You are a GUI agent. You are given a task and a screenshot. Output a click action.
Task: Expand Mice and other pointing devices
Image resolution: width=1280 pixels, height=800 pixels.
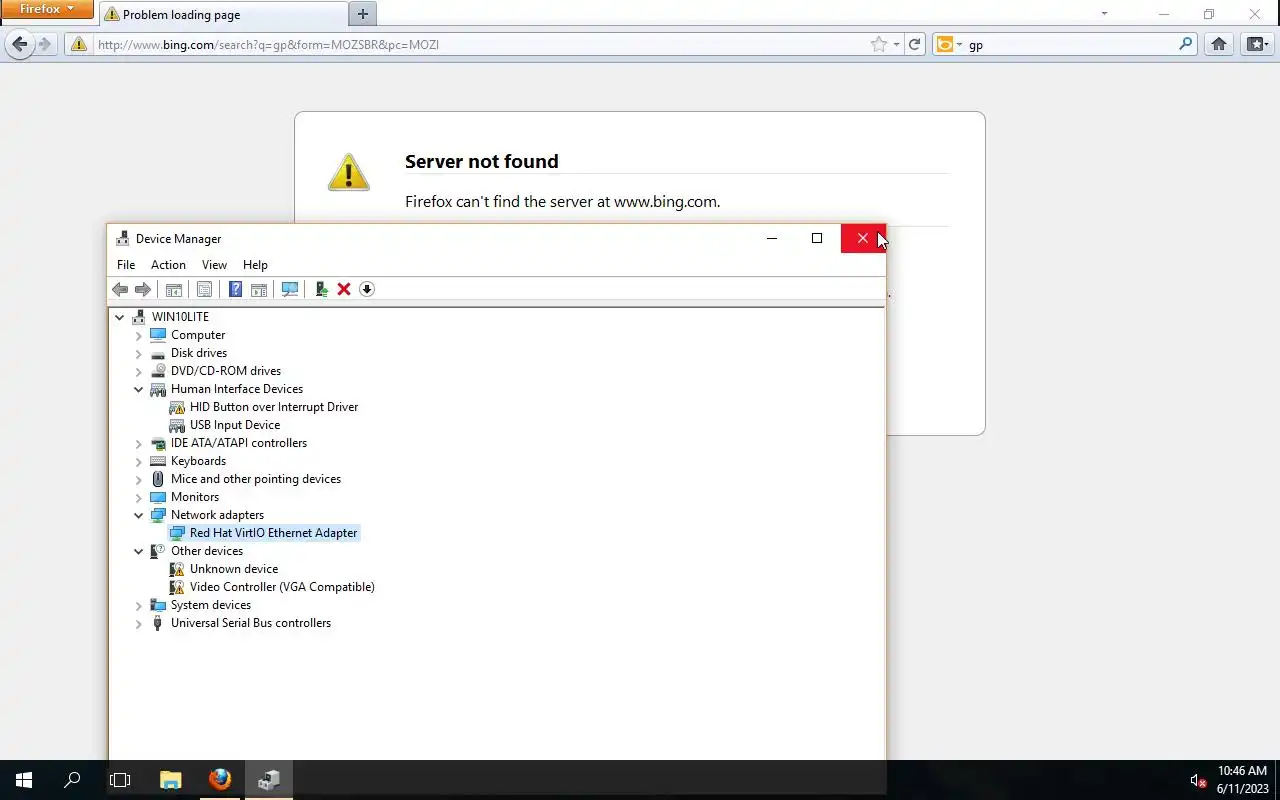[x=139, y=479]
